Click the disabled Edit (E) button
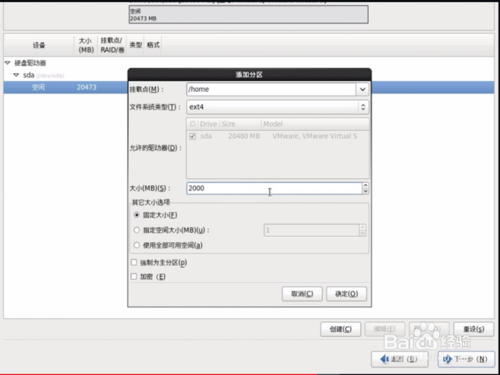Screen dimensions: 500x375 385,329
